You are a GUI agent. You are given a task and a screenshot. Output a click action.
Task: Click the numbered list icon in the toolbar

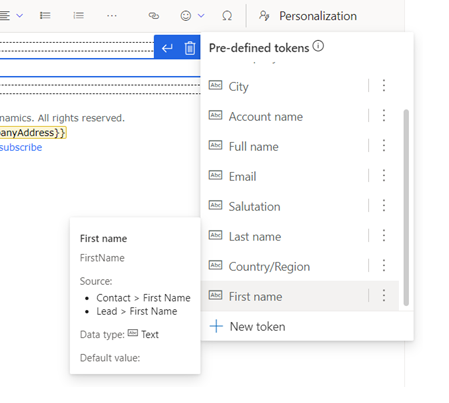click(78, 16)
